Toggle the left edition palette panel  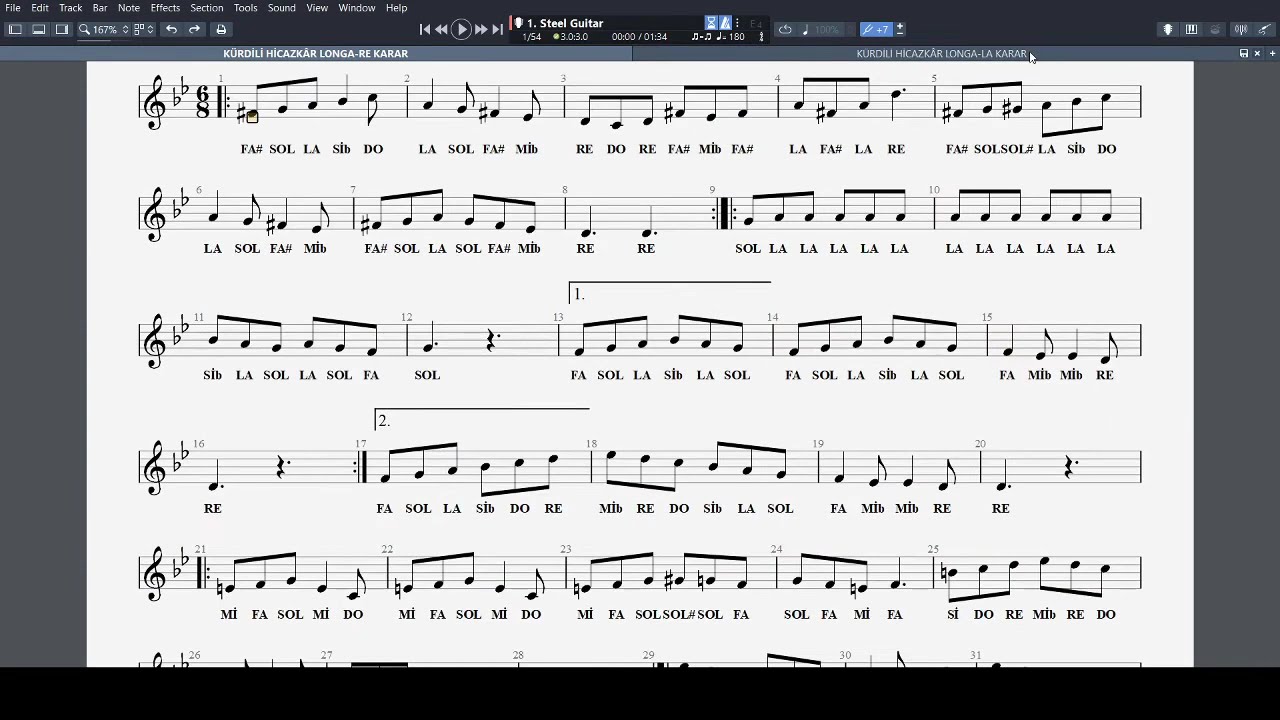15,29
